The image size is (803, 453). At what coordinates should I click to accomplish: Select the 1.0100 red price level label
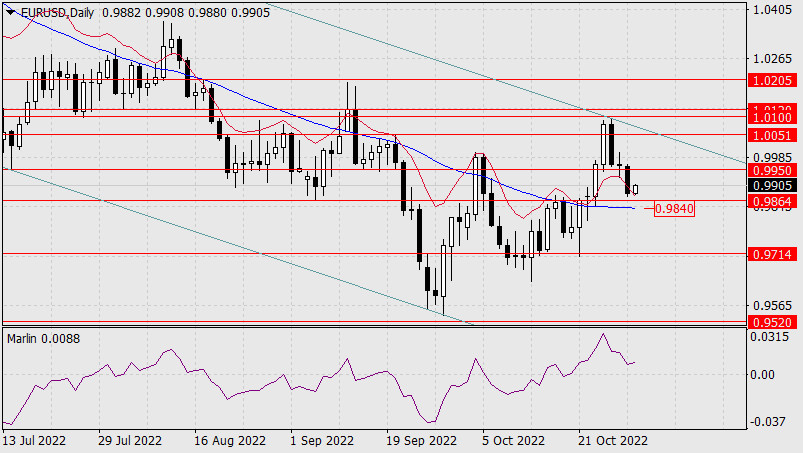773,118
